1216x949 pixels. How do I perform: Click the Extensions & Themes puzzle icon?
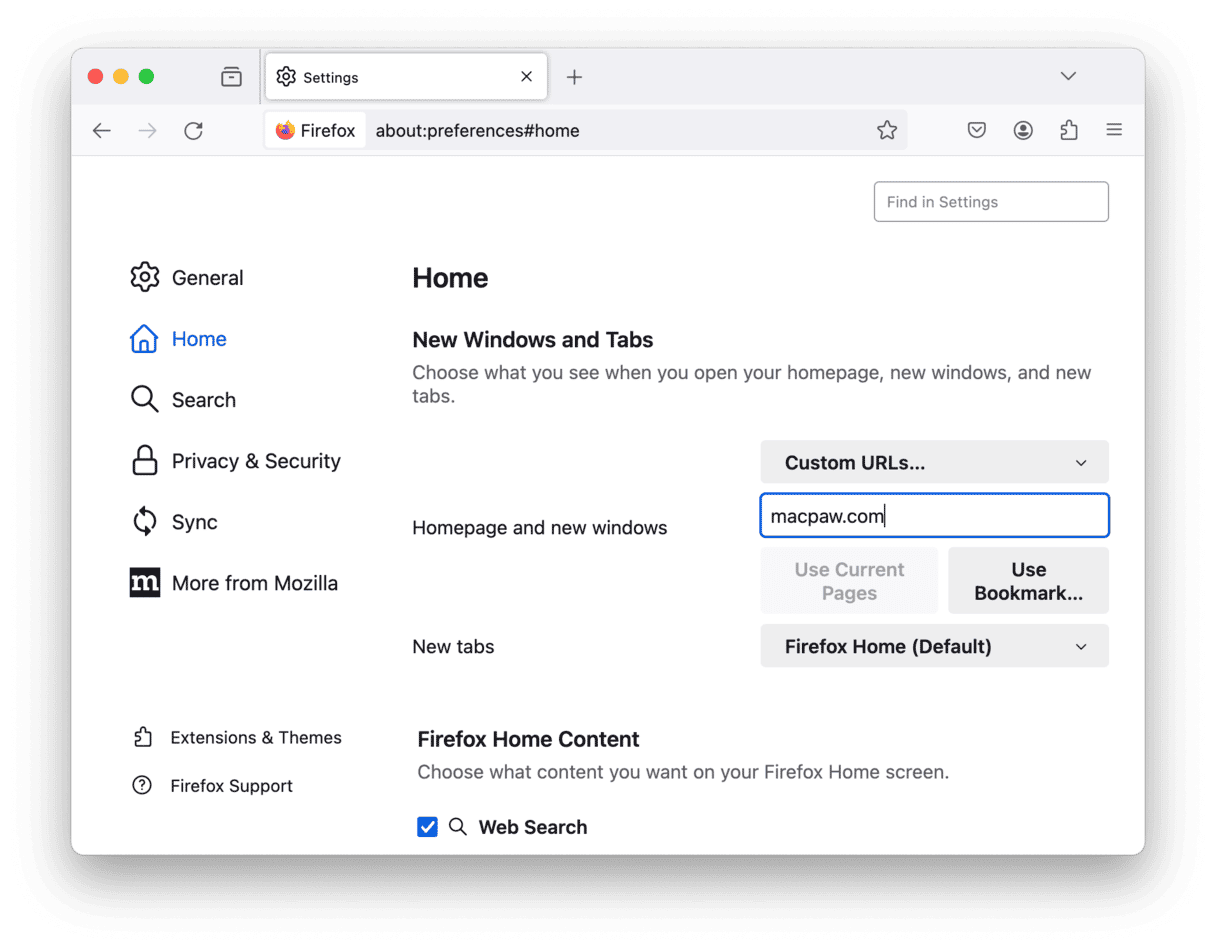(143, 737)
